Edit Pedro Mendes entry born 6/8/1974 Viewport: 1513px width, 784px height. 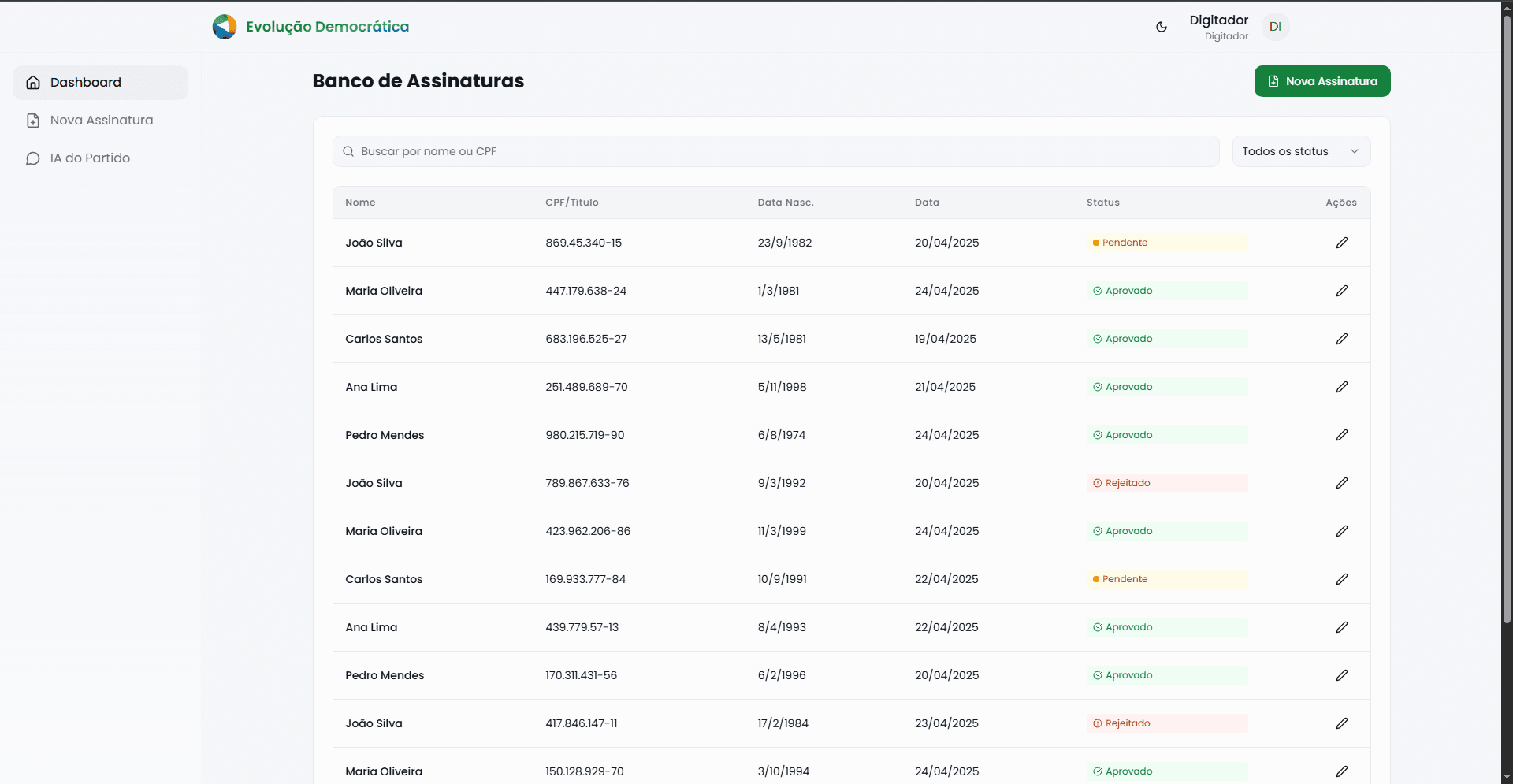(x=1341, y=435)
